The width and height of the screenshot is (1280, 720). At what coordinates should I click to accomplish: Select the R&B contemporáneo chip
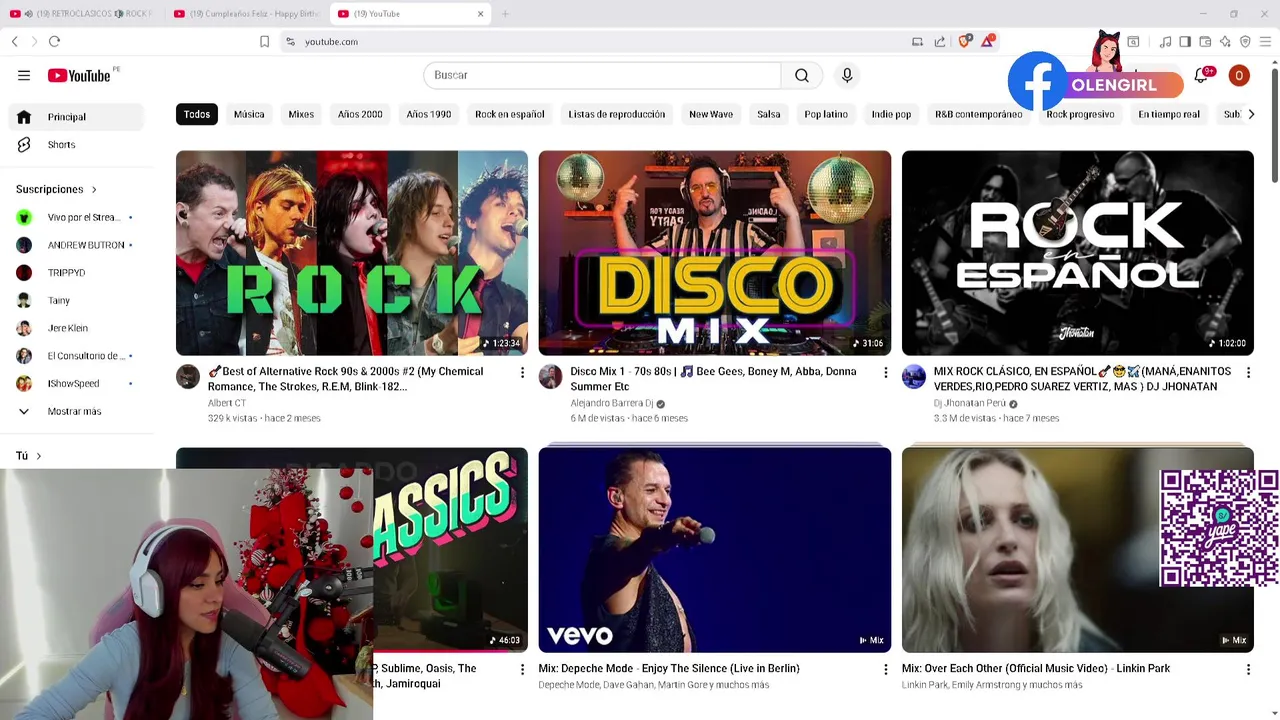(x=979, y=114)
